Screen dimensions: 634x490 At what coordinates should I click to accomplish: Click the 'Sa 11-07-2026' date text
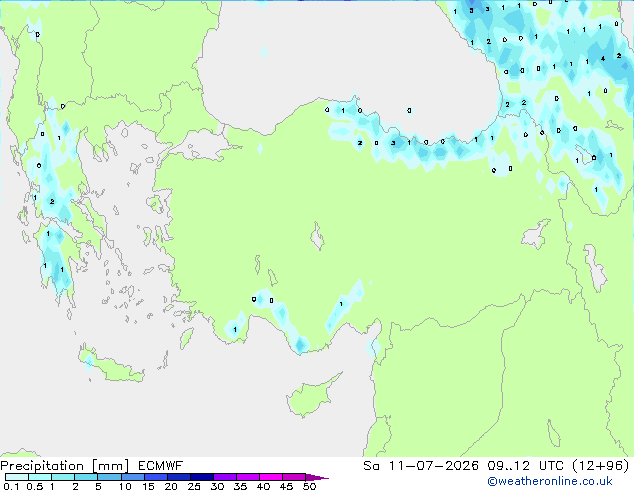pyautogui.click(x=421, y=466)
